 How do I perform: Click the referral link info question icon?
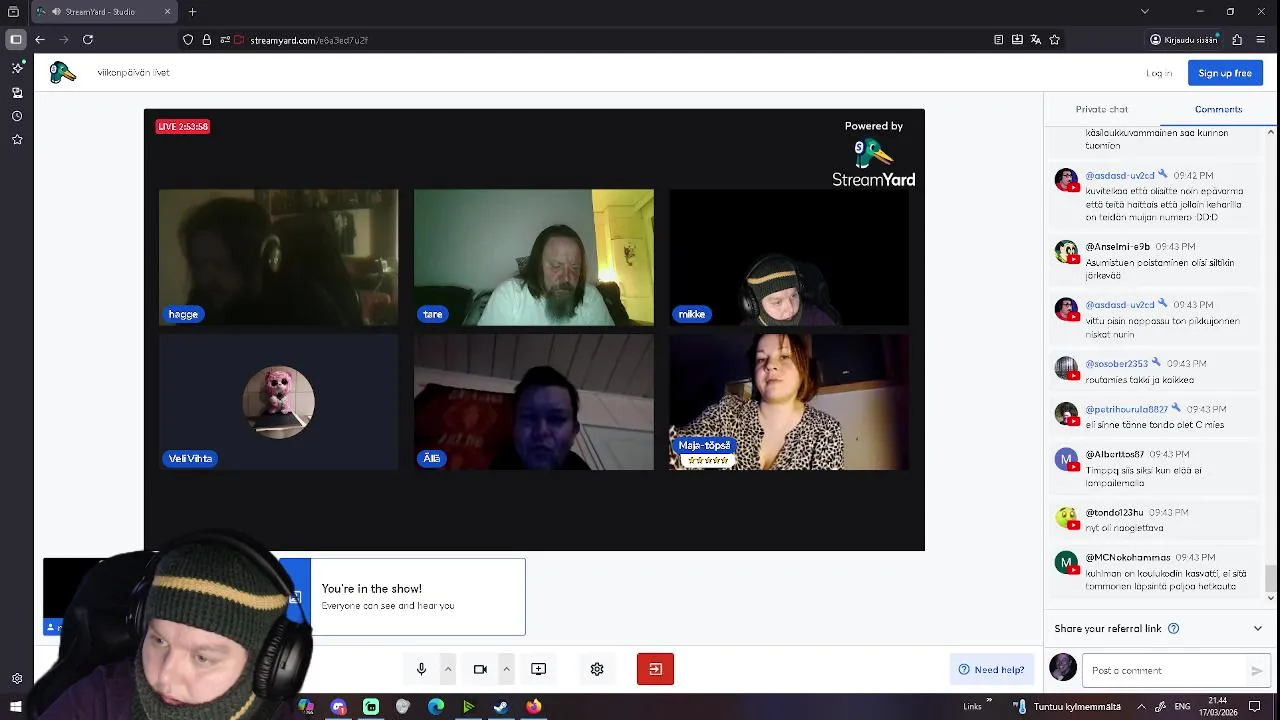pyautogui.click(x=1174, y=629)
